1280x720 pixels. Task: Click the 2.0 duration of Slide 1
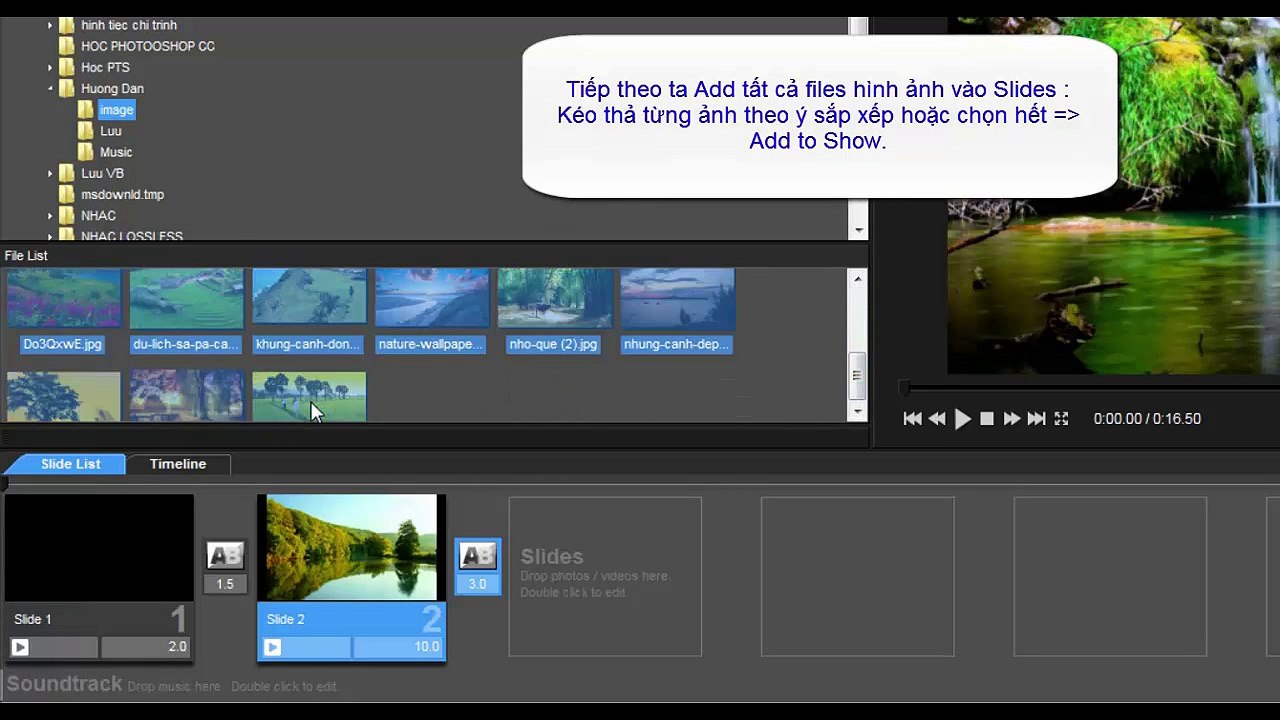coord(145,647)
